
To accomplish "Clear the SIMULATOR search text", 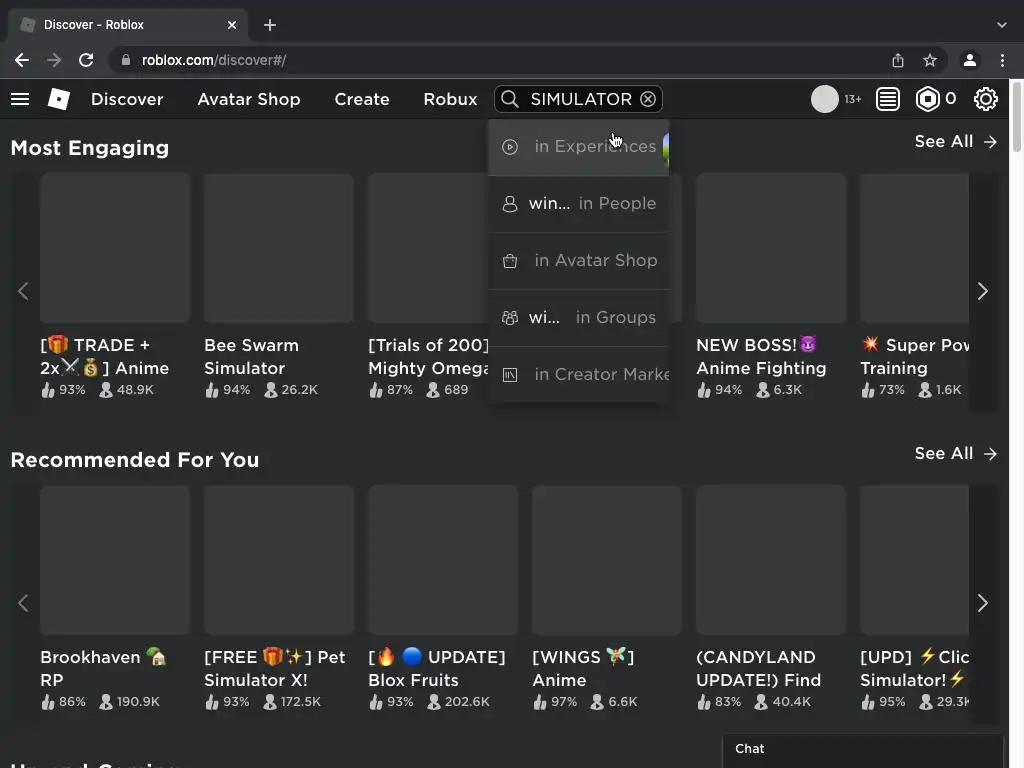I will point(648,99).
